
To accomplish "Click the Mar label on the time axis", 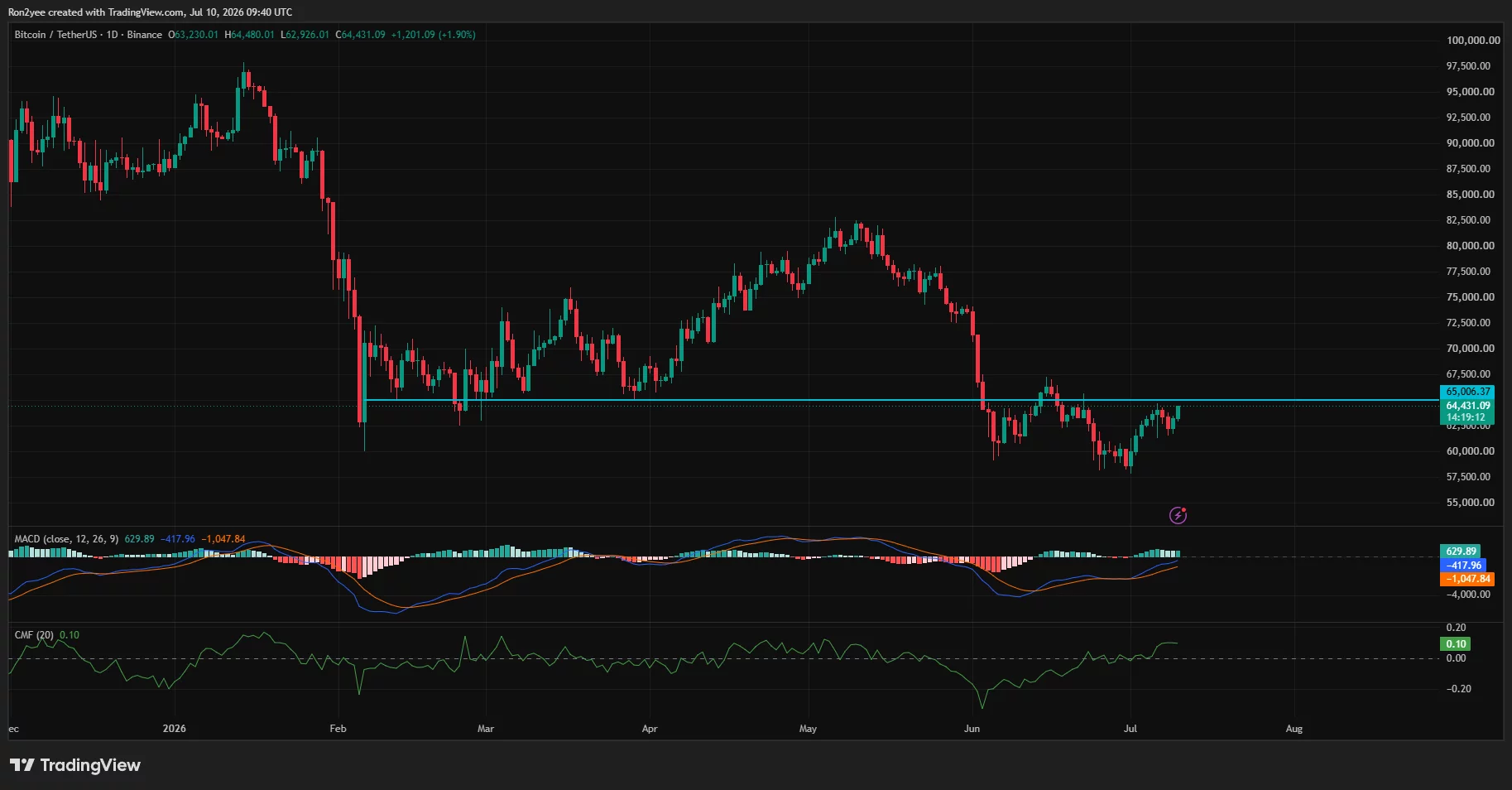I will [x=486, y=729].
